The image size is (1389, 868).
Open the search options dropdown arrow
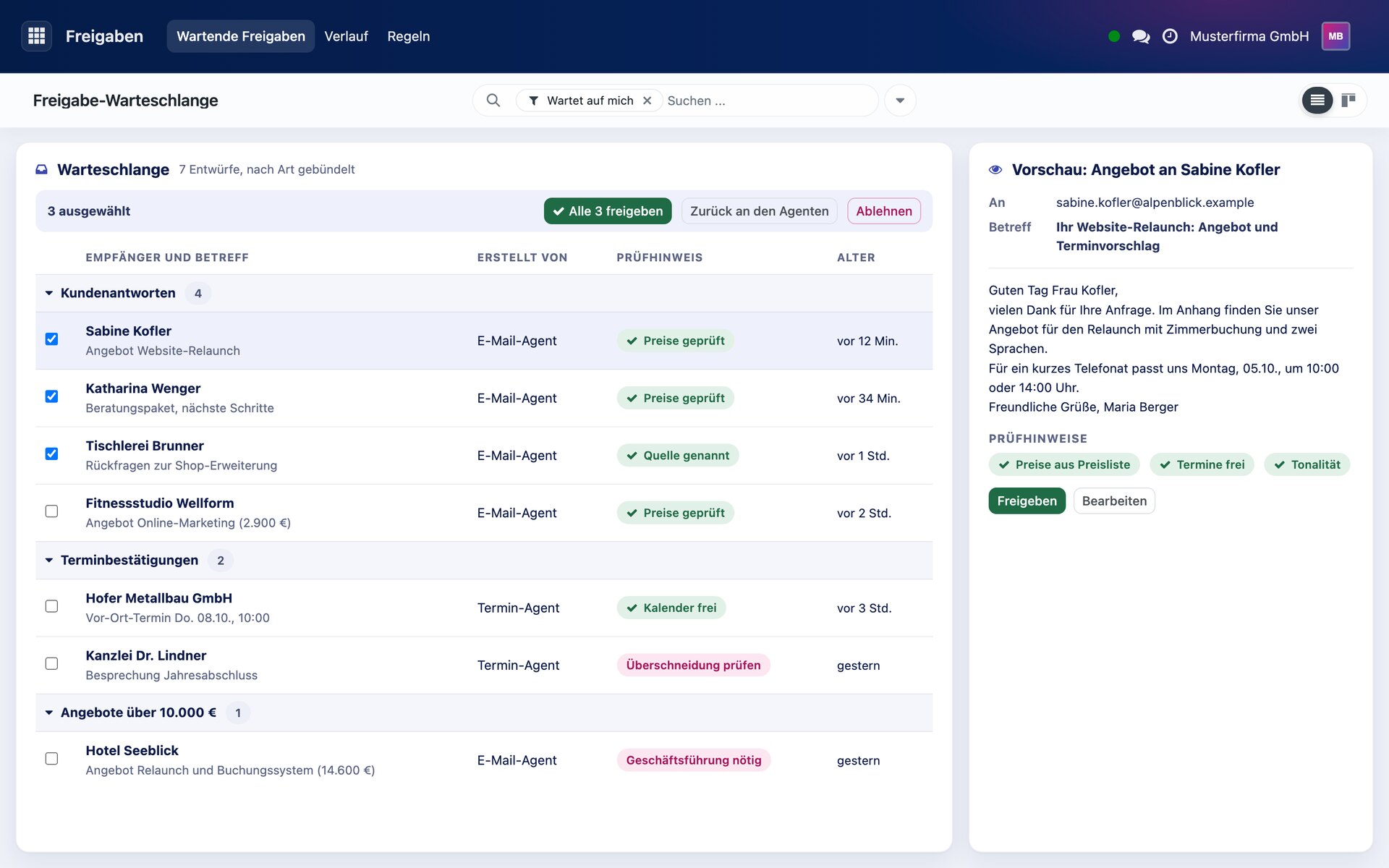900,101
